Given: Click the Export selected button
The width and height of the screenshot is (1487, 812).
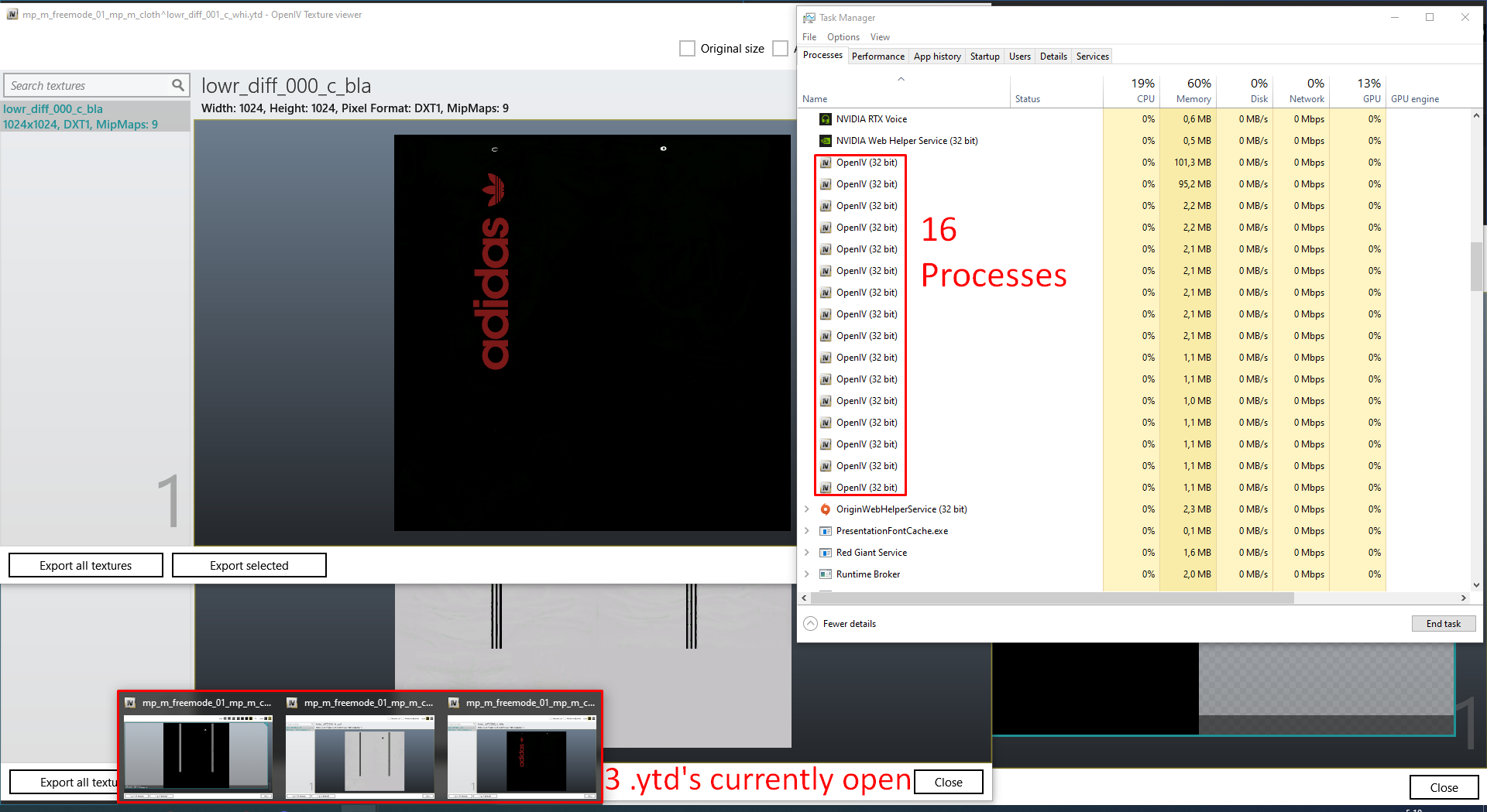Looking at the screenshot, I should pyautogui.click(x=249, y=566).
